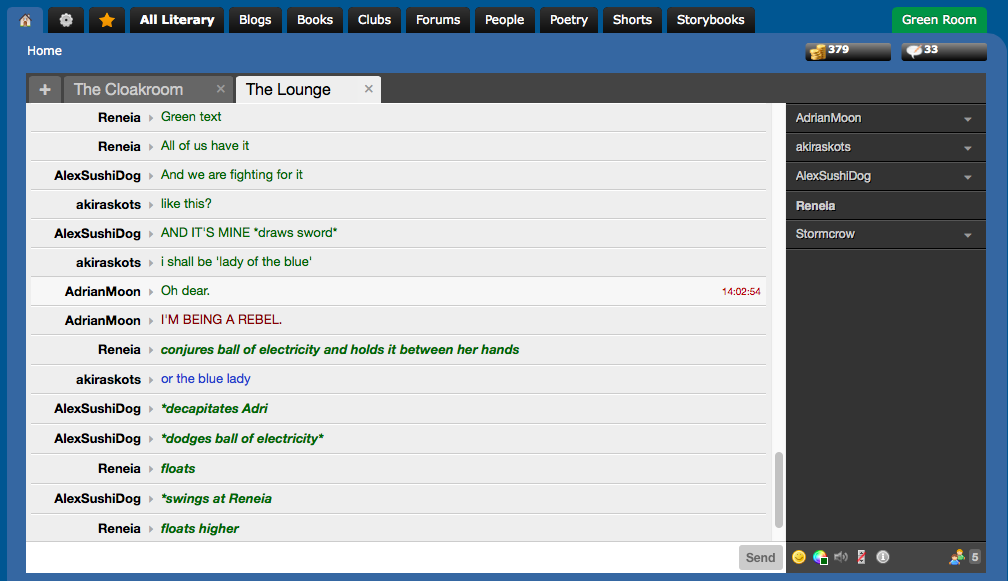Expand the Stormcrow user dropdown arrow
Image resolution: width=1008 pixels, height=581 pixels.
click(967, 235)
